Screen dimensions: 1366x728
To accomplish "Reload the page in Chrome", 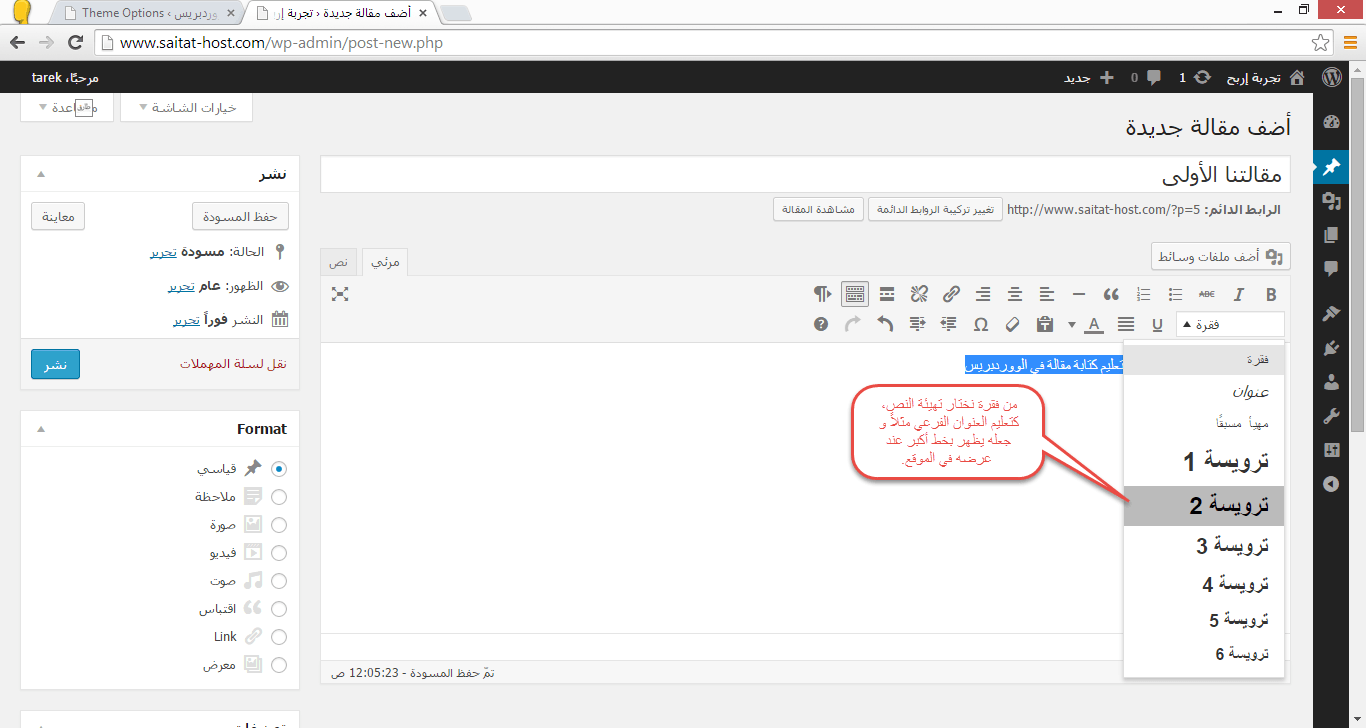I will click(x=74, y=43).
